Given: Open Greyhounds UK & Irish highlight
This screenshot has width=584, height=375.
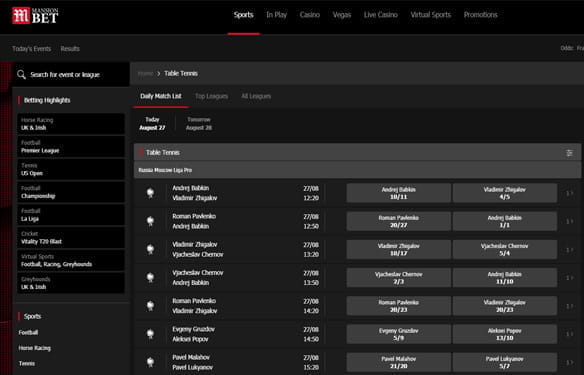Looking at the screenshot, I should [x=71, y=283].
